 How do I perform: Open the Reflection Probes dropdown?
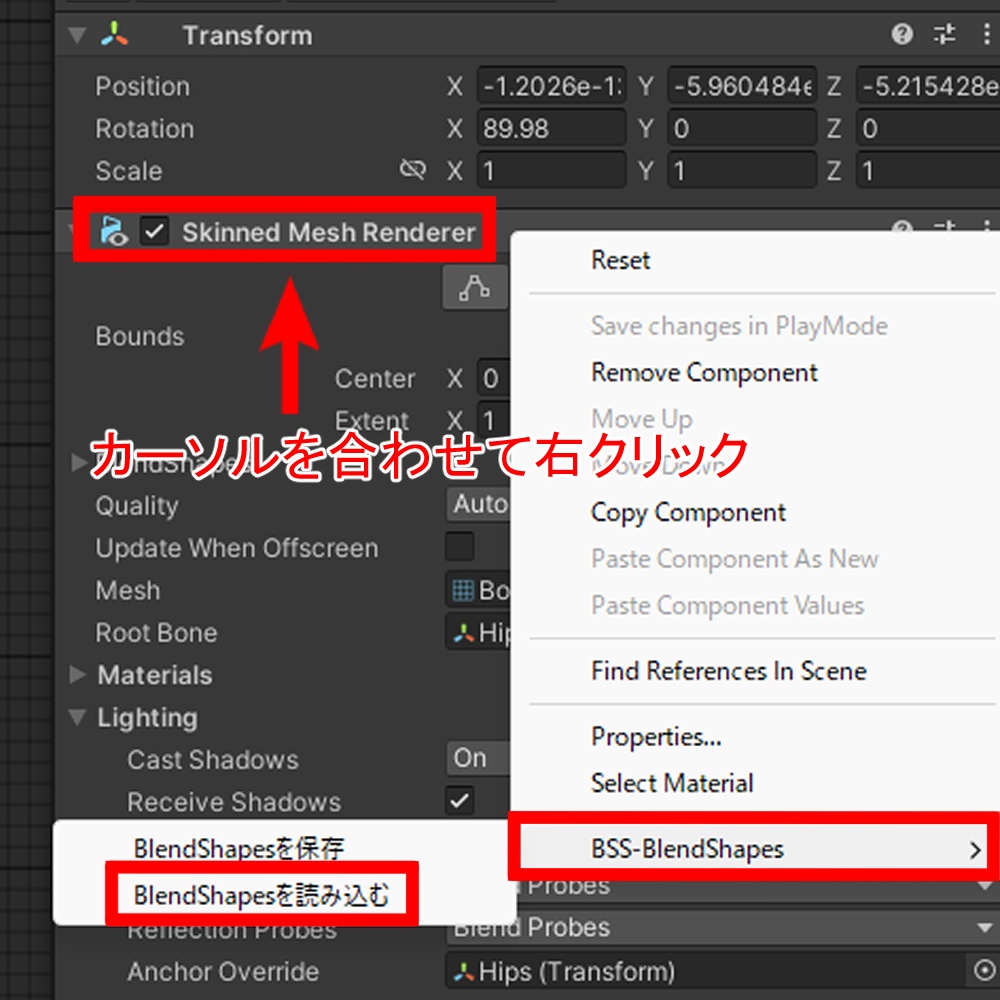point(700,928)
